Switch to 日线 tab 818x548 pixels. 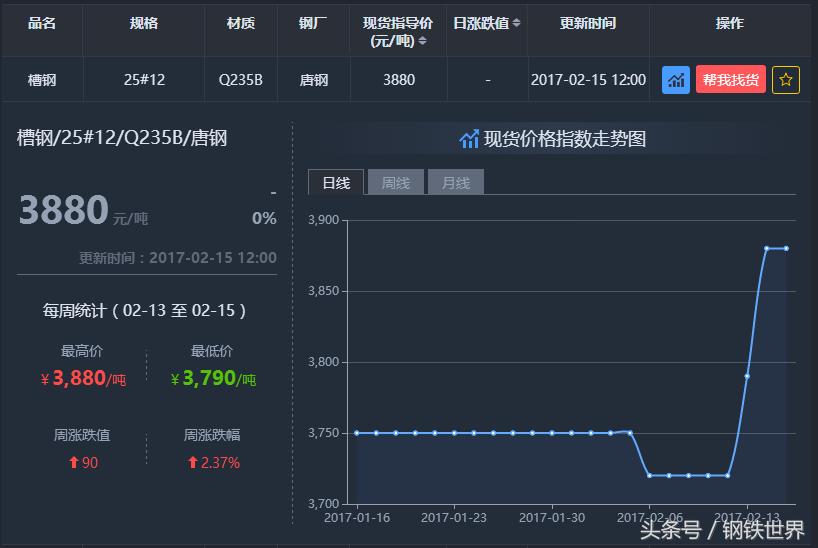pos(336,182)
